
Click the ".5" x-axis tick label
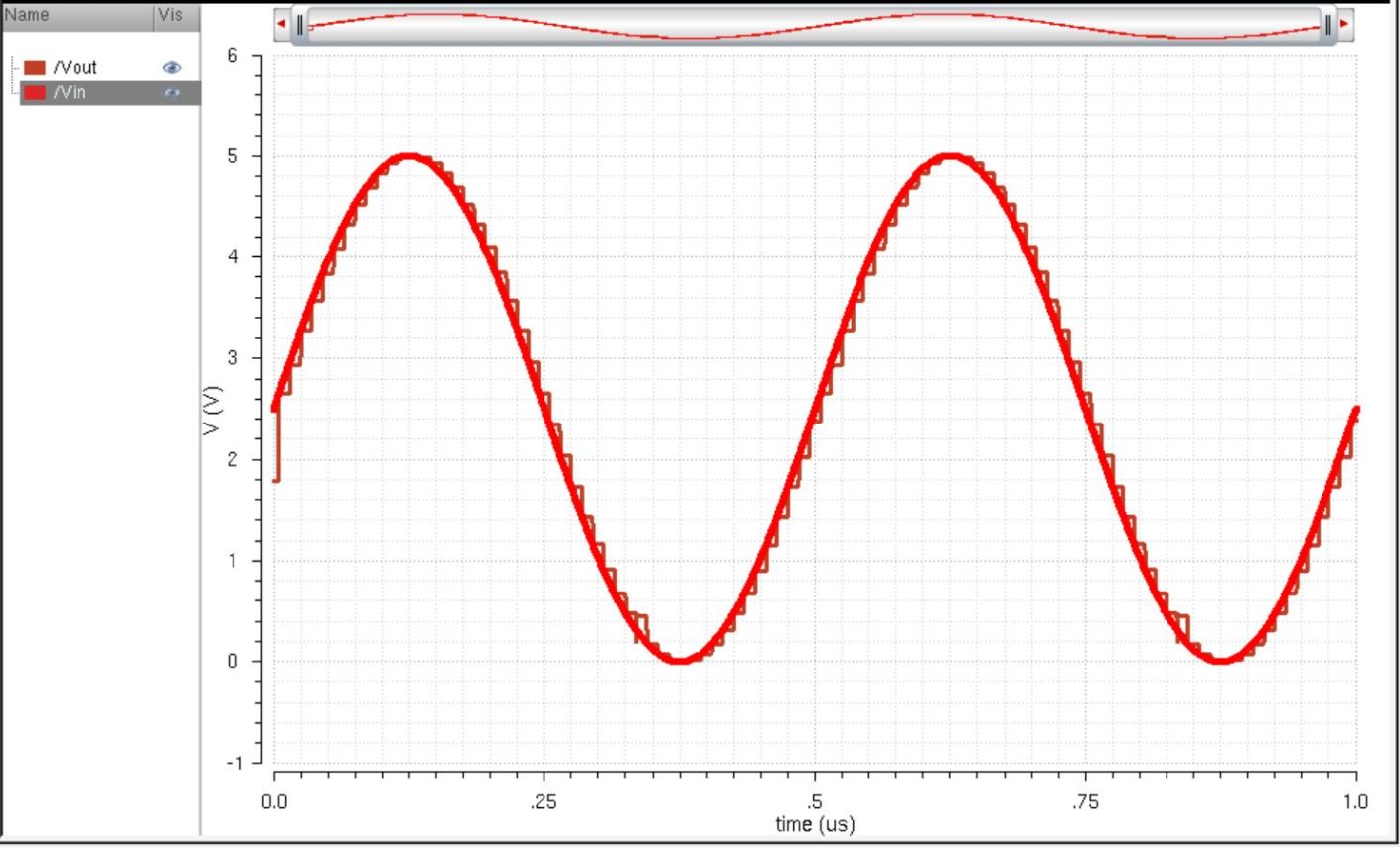coord(815,803)
